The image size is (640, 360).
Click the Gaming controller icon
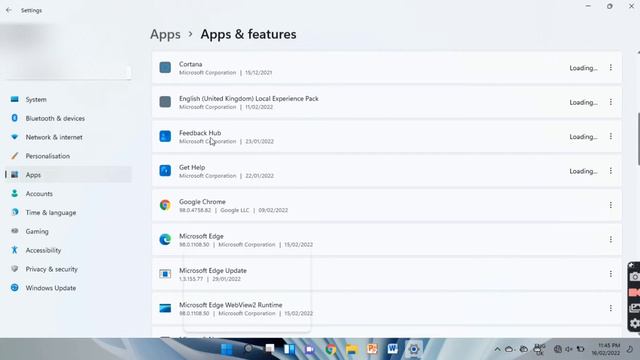[x=15, y=231]
